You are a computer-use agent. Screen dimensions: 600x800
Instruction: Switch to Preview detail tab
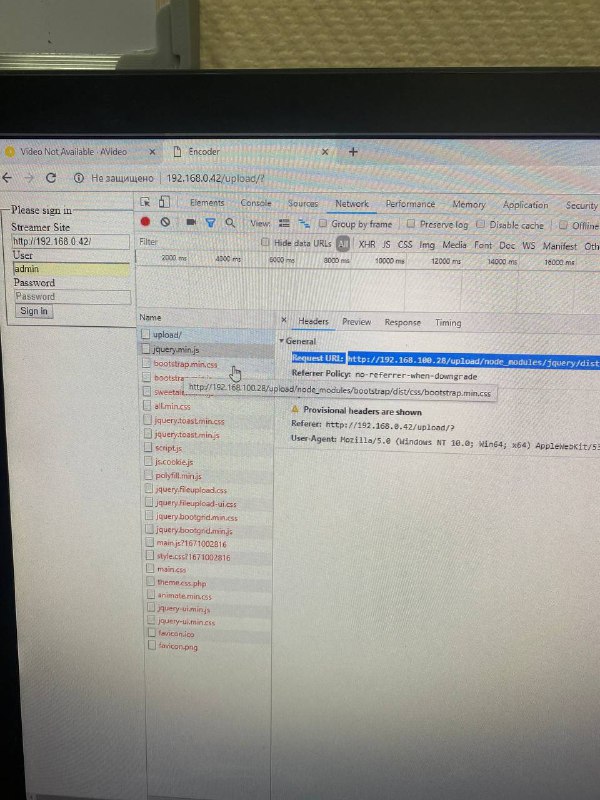click(356, 322)
